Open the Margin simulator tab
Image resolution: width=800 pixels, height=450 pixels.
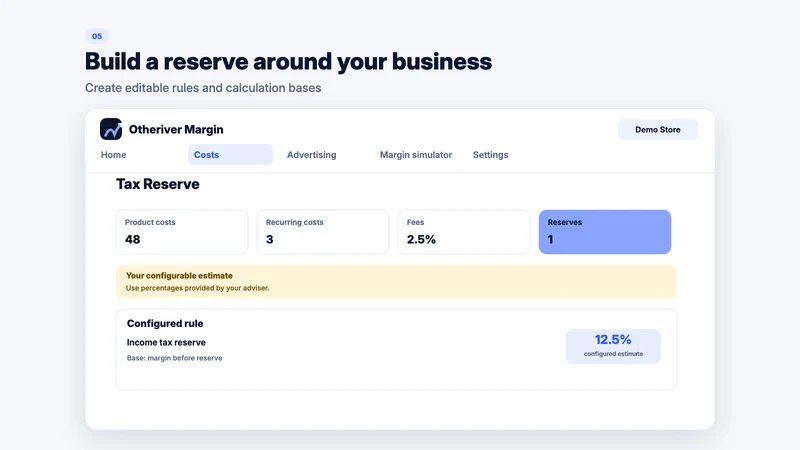(x=415, y=155)
